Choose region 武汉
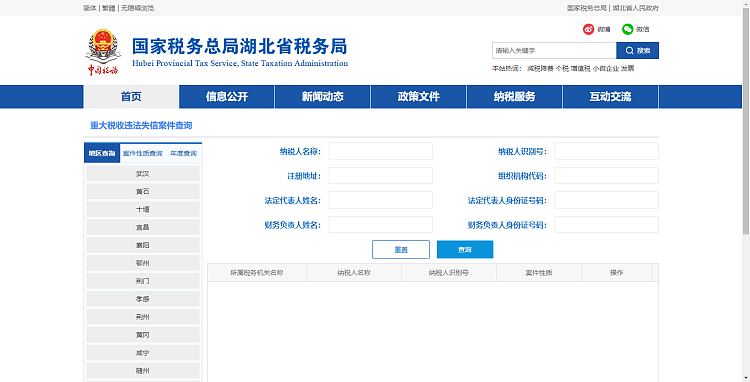This screenshot has height=382, width=750. (x=143, y=174)
